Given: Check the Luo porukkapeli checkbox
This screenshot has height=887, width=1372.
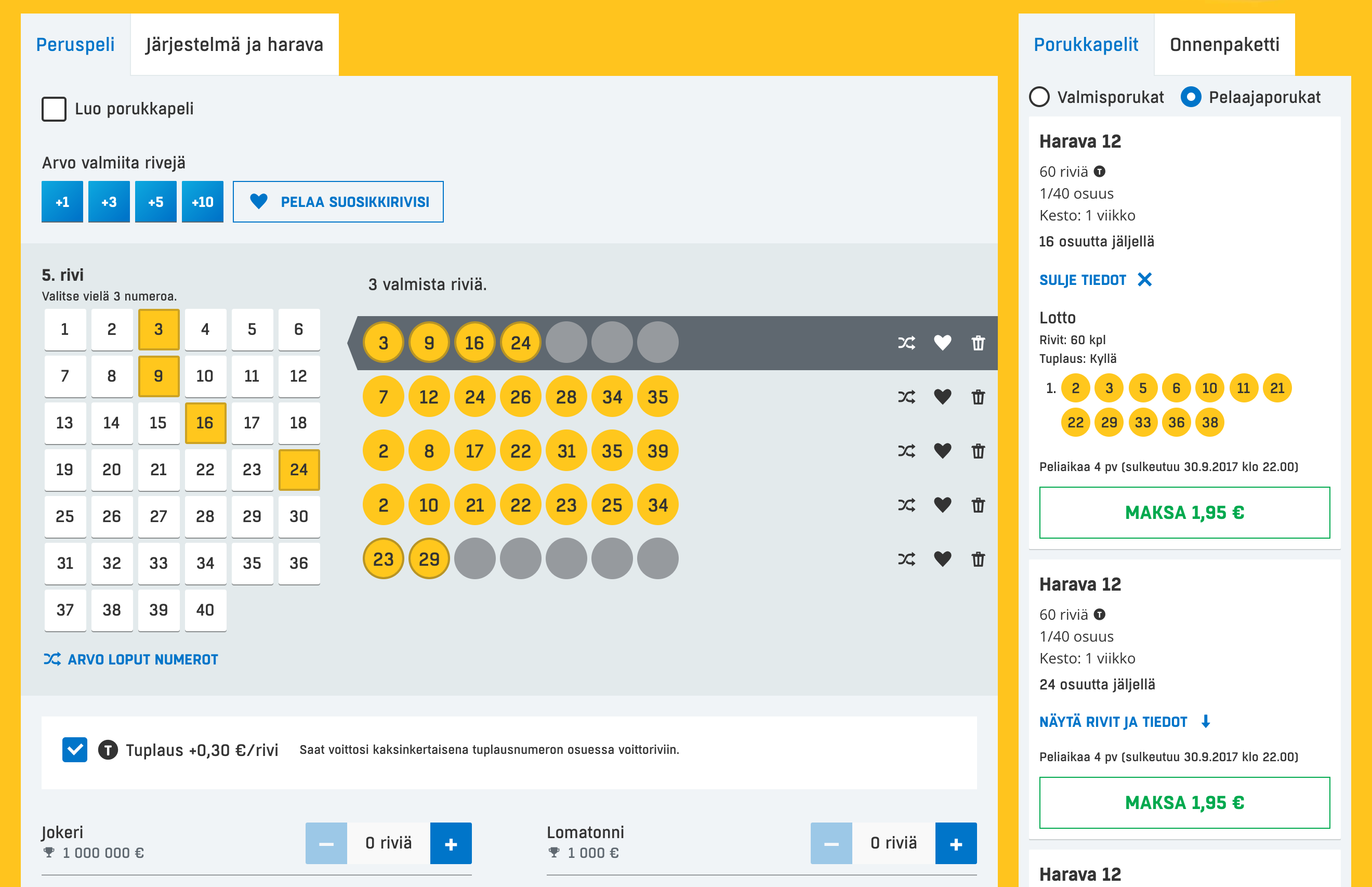Looking at the screenshot, I should [54, 109].
